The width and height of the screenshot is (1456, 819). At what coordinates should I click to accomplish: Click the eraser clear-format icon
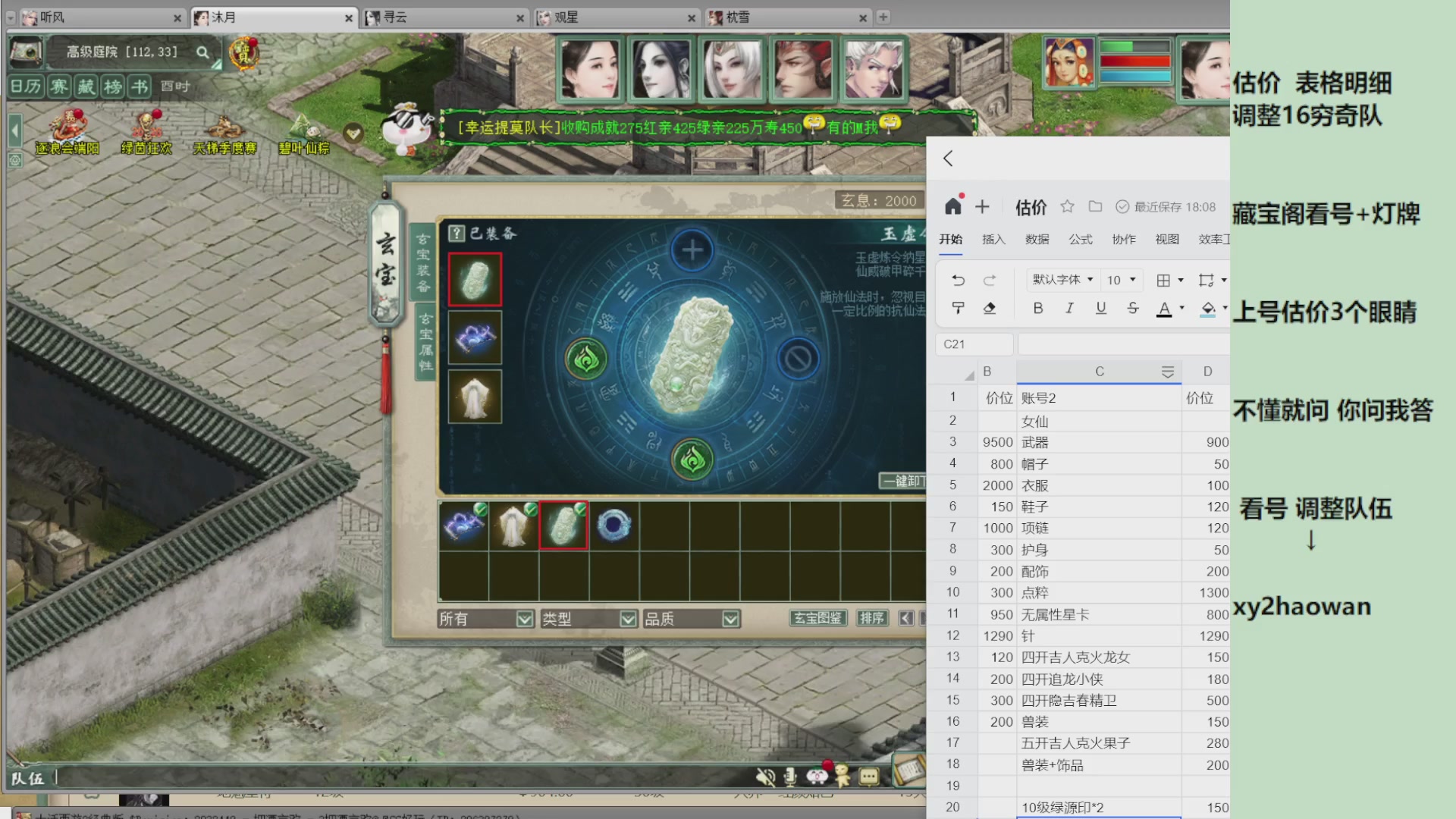(989, 308)
